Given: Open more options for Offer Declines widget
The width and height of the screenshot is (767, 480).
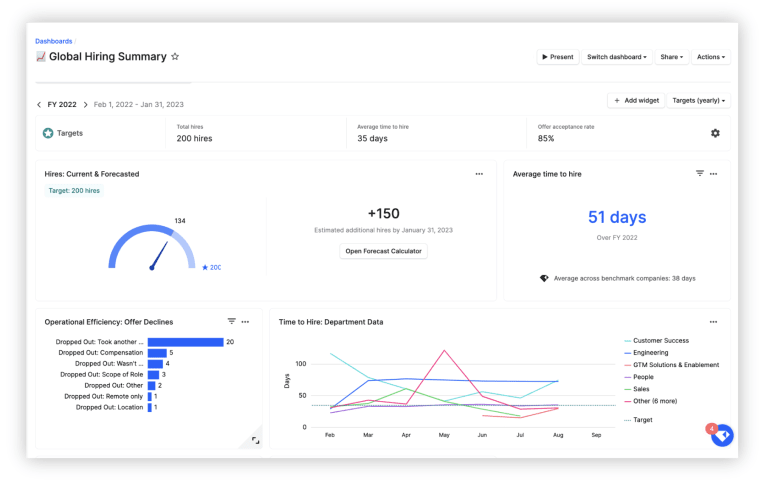Looking at the screenshot, I should point(246,322).
